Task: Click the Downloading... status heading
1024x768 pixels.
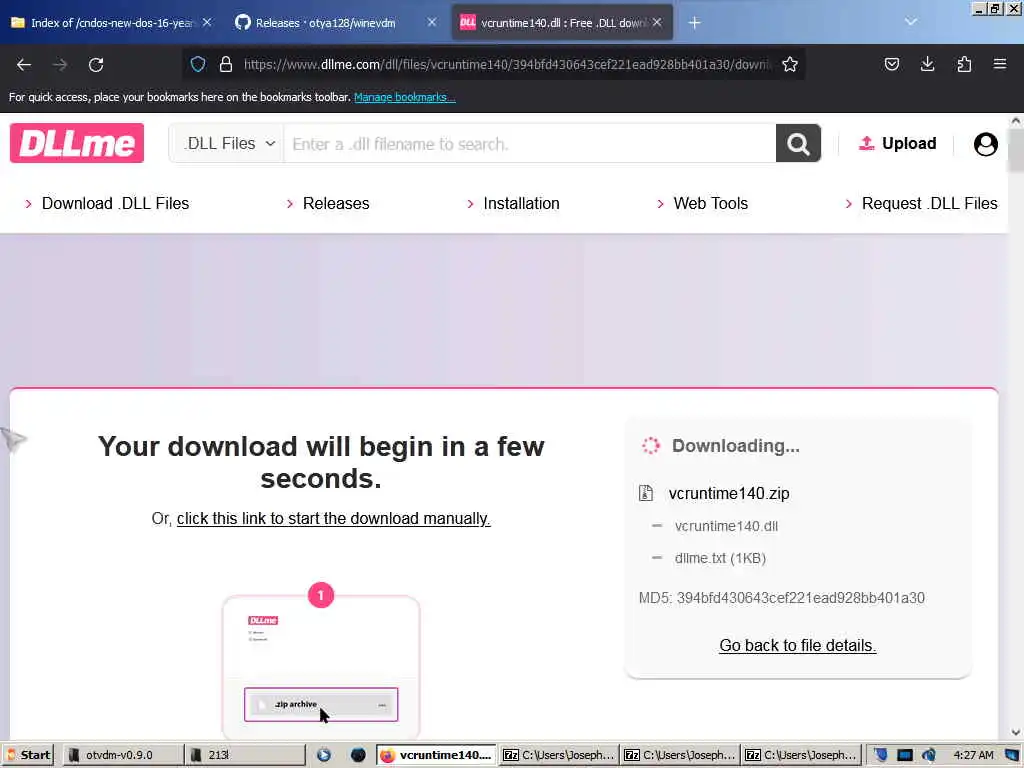Action: click(735, 445)
